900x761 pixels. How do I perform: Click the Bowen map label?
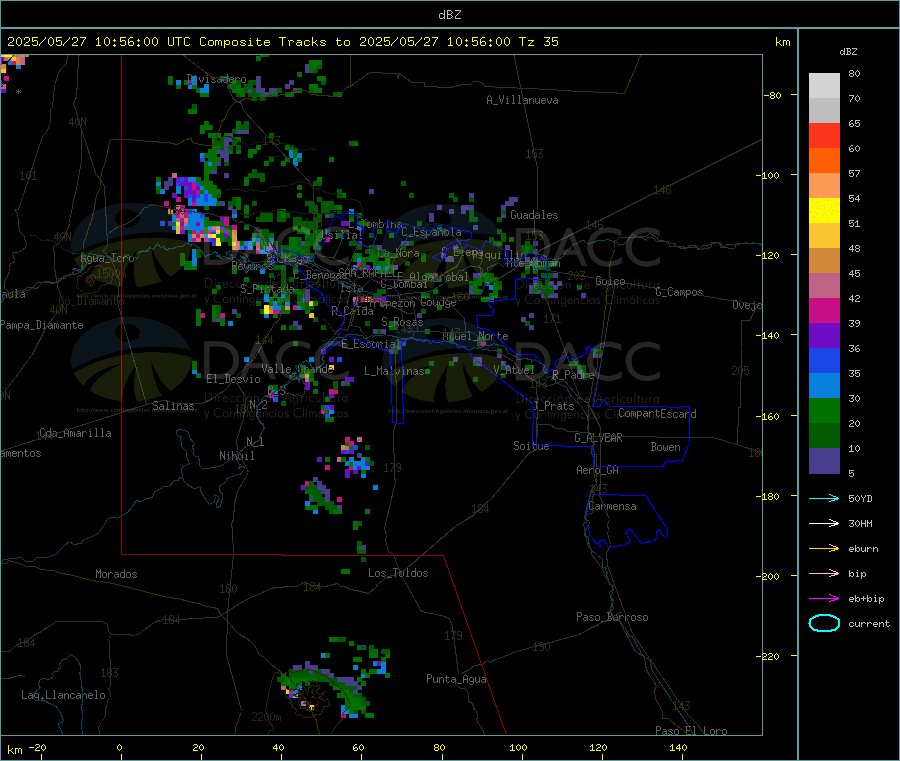[665, 447]
